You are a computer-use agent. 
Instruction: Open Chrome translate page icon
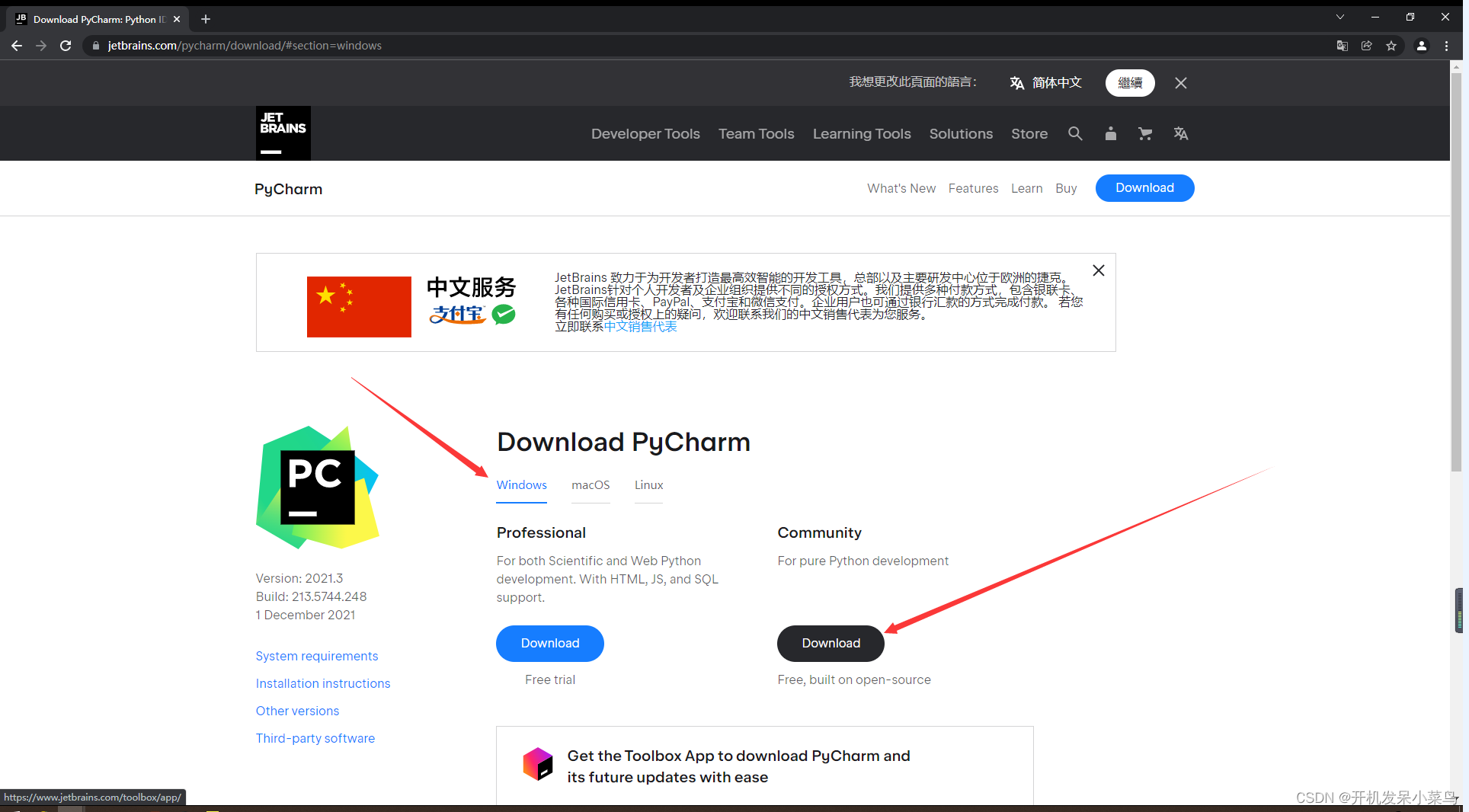tap(1343, 46)
